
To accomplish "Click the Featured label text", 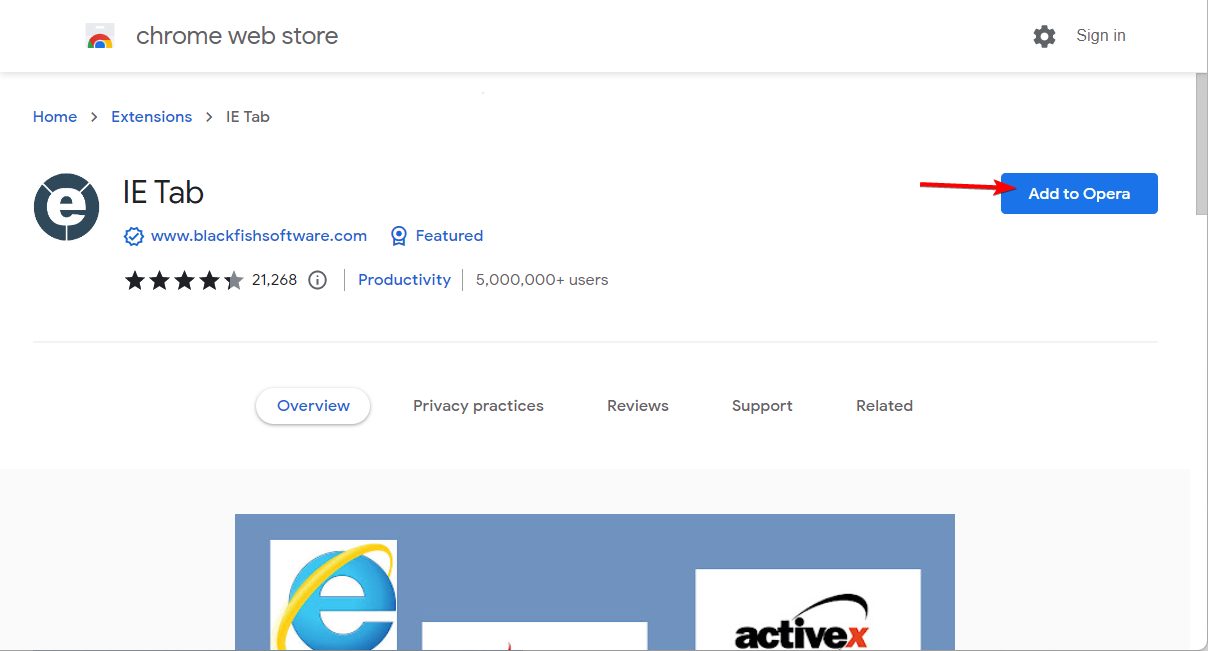I will (x=449, y=236).
